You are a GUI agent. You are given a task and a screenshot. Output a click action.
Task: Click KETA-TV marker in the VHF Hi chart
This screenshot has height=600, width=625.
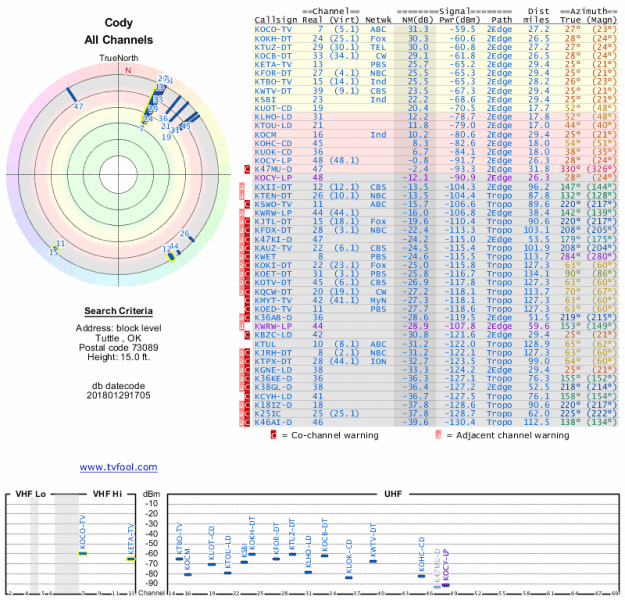tap(130, 559)
